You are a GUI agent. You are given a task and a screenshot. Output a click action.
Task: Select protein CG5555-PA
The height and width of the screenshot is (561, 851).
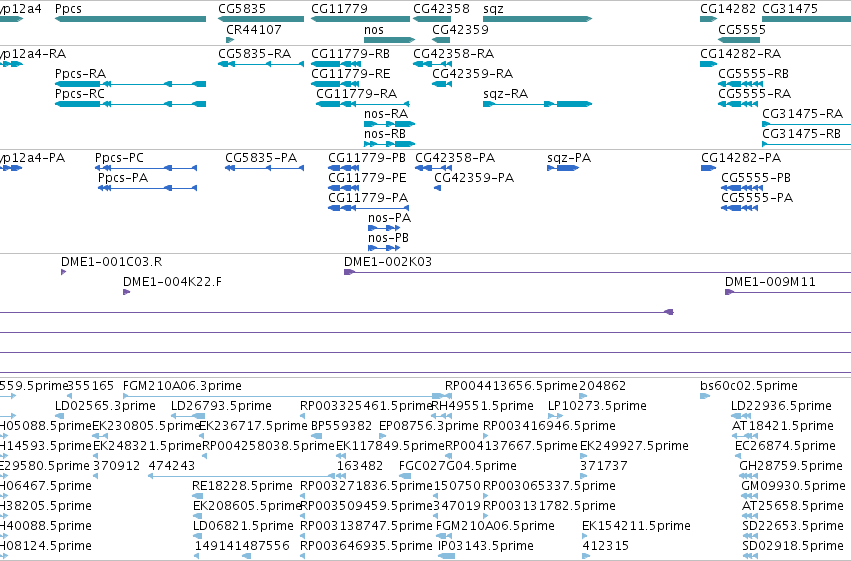point(757,198)
